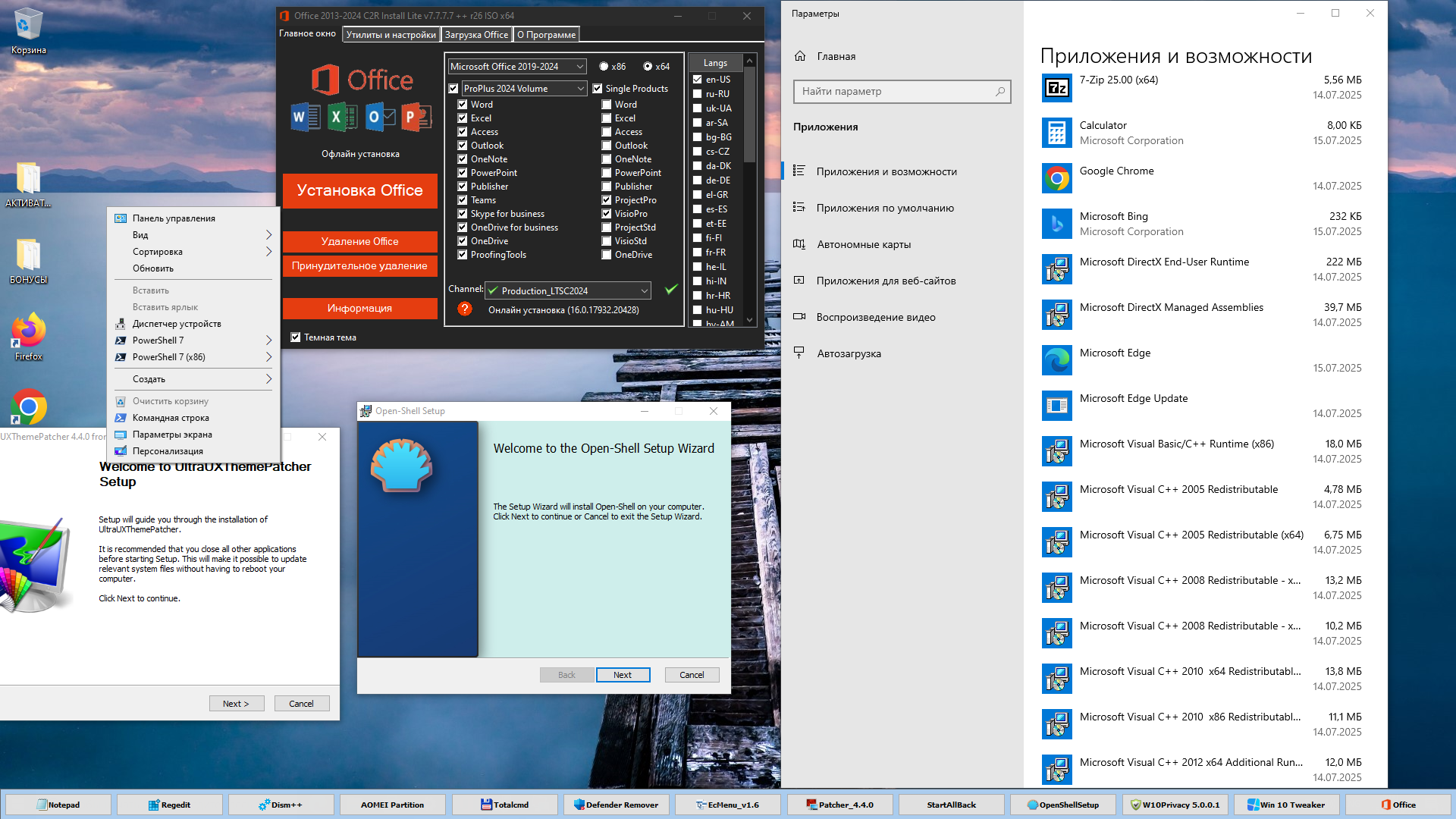Click the Удаление Office button
This screenshot has height=819, width=1456.
[359, 241]
